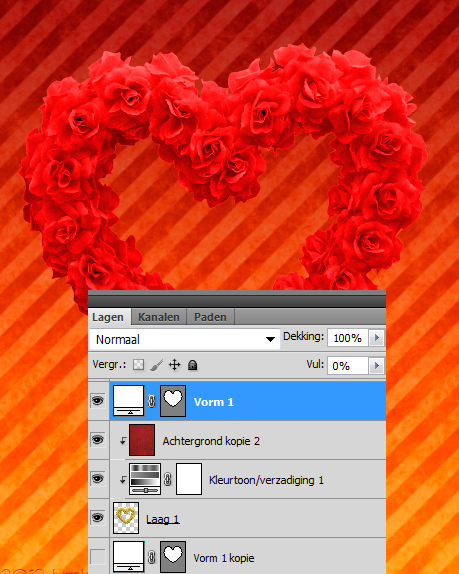Viewport: 459px width, 574px height.
Task: Click Vorm 1 kopie fill thumbnail
Action: (128, 557)
